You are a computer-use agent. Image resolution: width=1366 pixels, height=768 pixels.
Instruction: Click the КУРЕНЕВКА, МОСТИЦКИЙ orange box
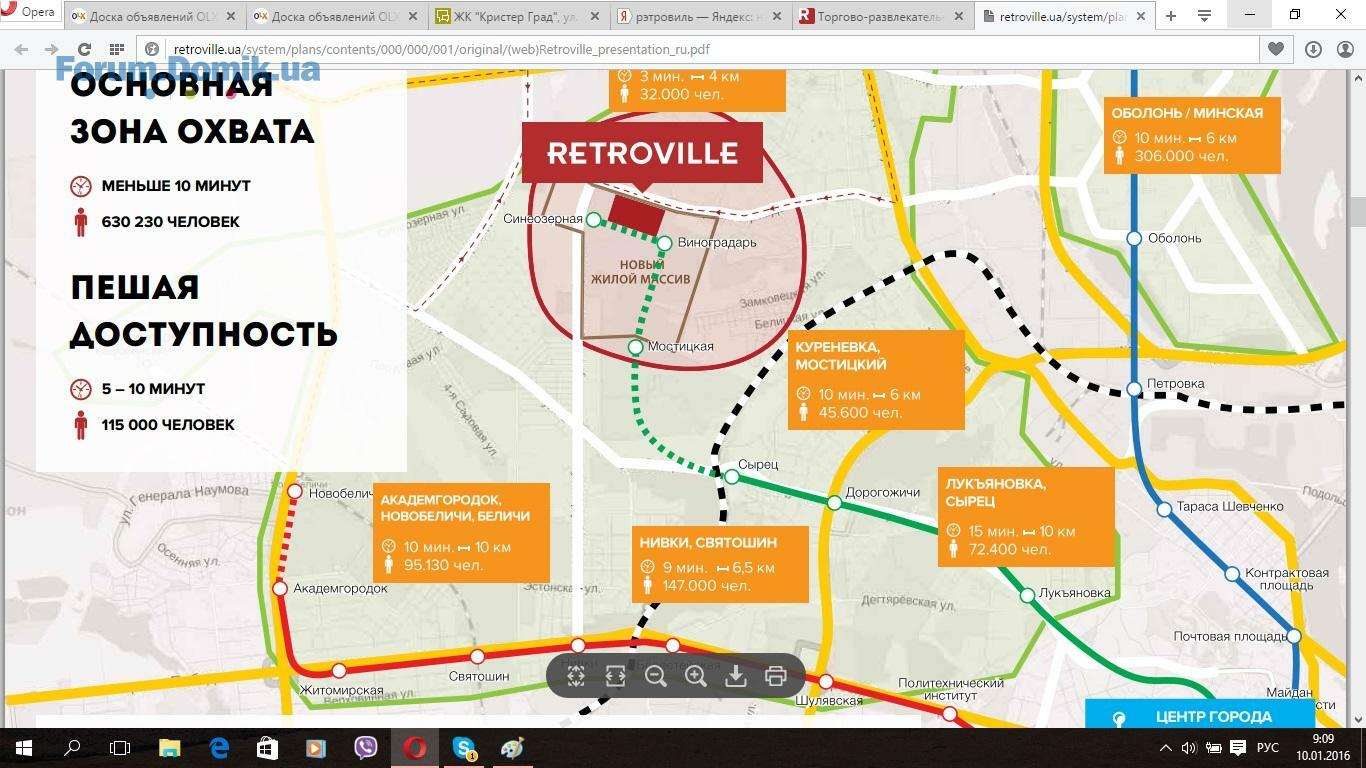(876, 380)
